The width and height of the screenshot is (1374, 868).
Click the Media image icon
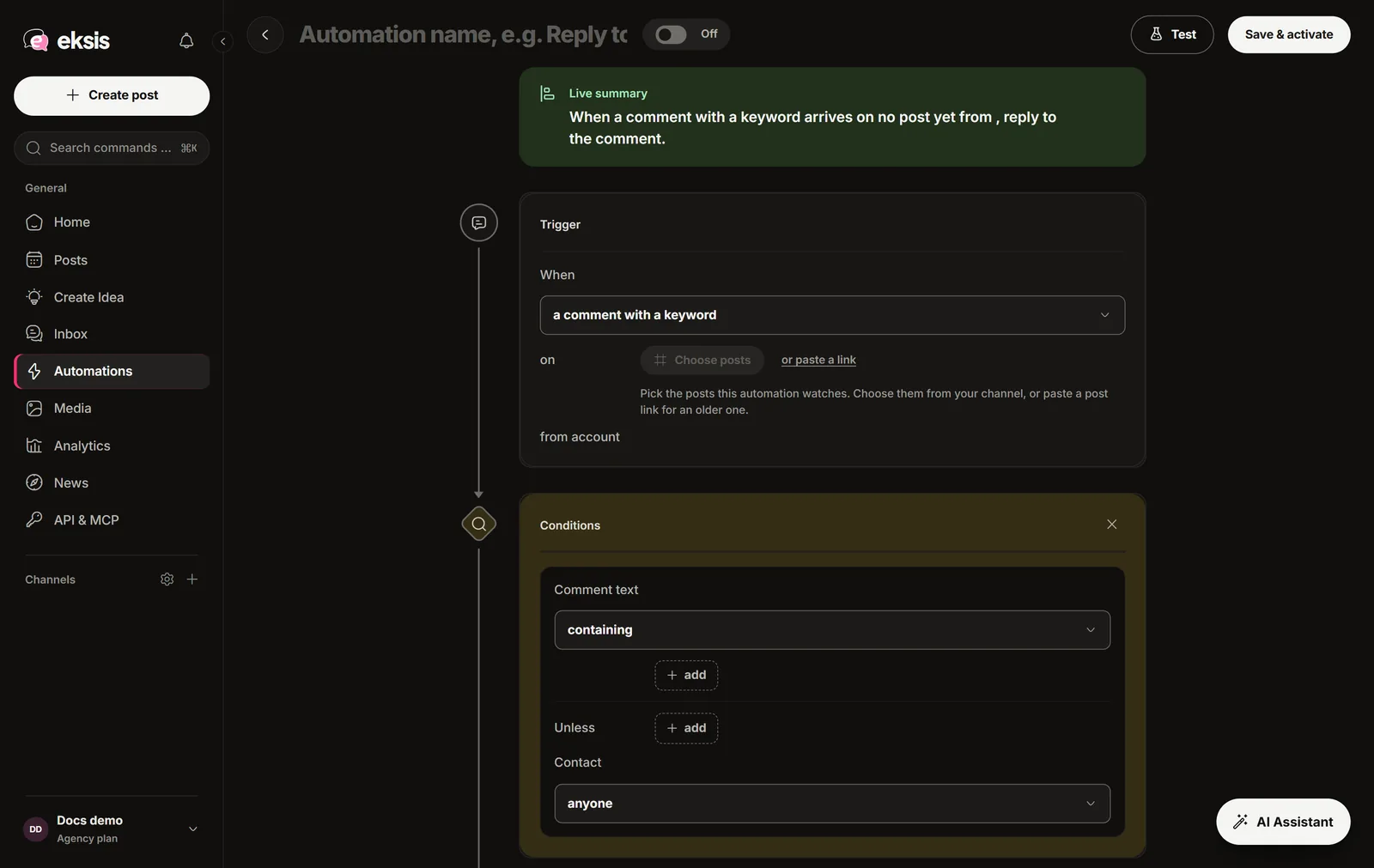pos(34,409)
